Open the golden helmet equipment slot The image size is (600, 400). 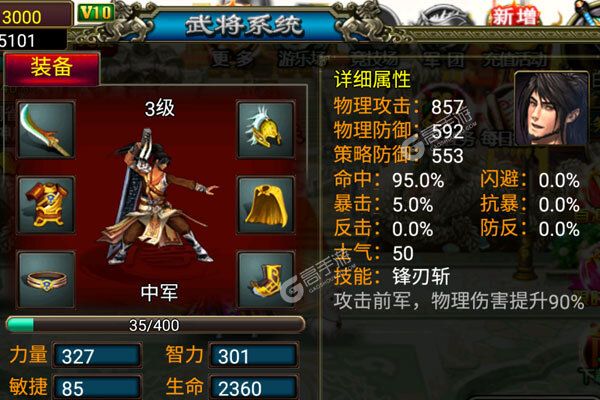click(x=266, y=129)
